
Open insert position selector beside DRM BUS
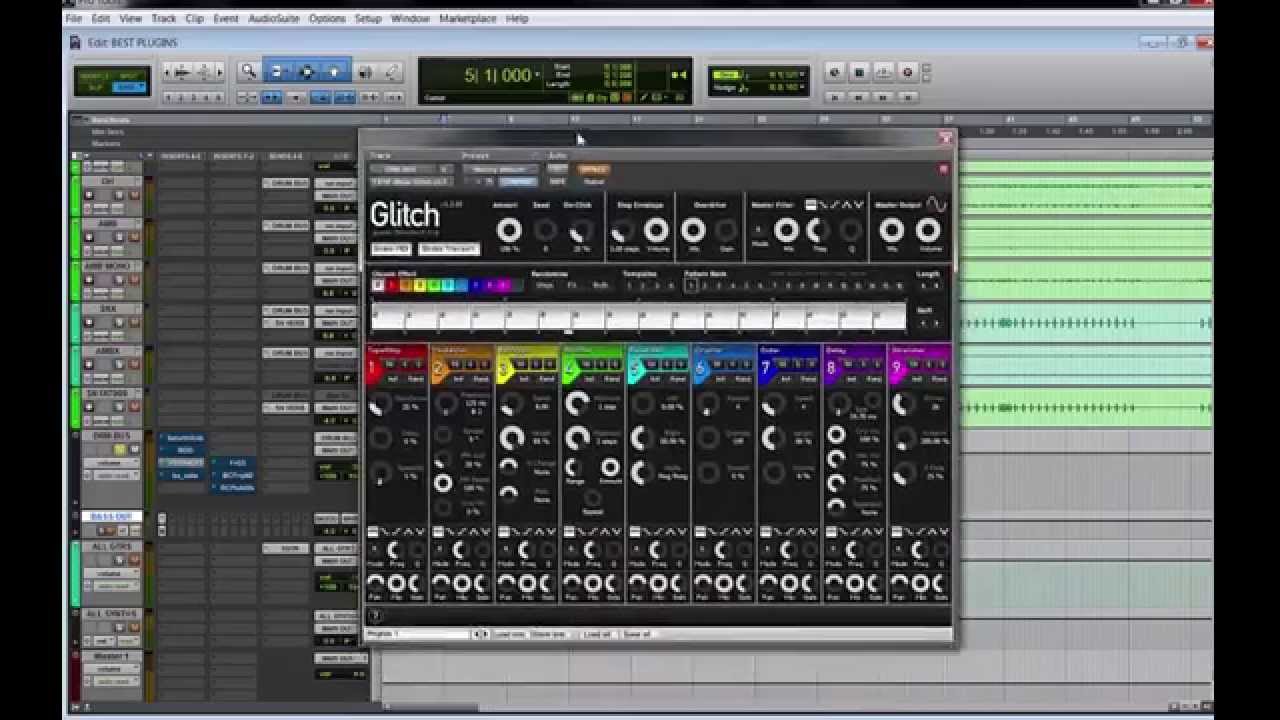tap(446, 169)
